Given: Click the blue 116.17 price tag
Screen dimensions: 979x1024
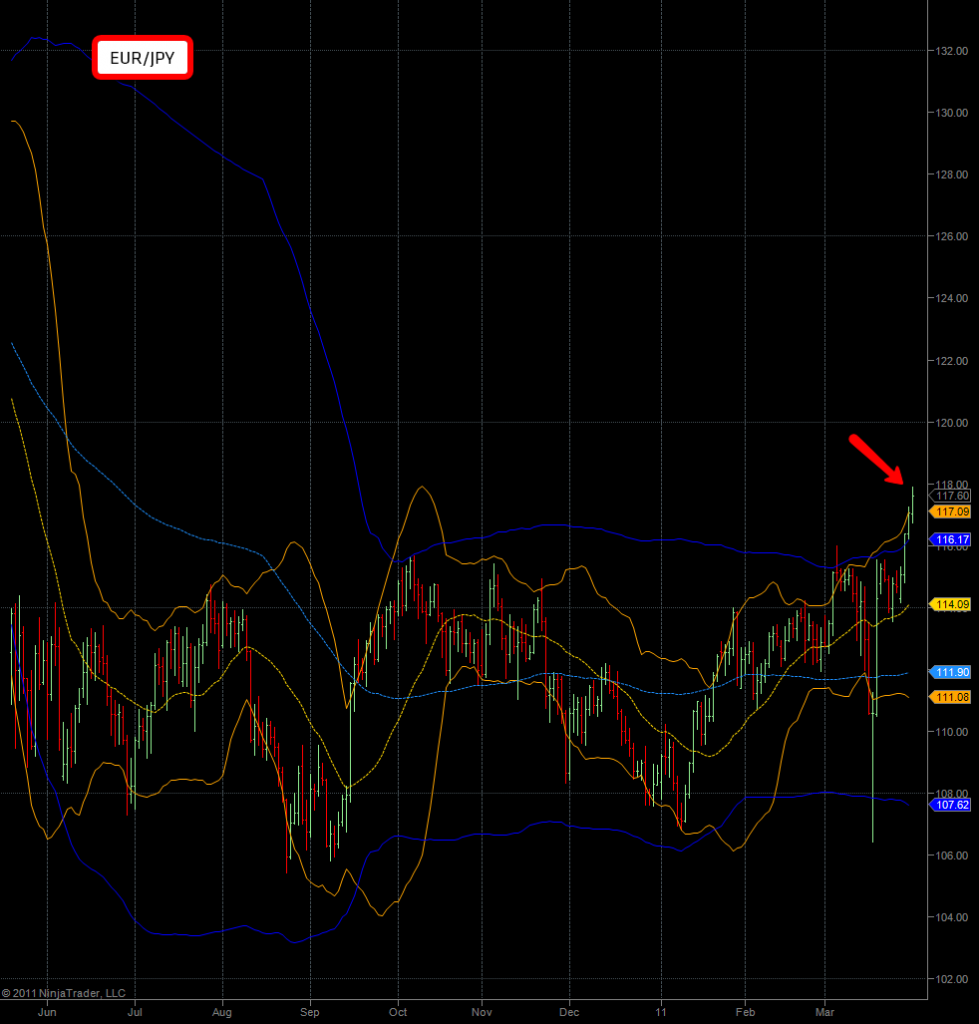Looking at the screenshot, I should pos(950,539).
